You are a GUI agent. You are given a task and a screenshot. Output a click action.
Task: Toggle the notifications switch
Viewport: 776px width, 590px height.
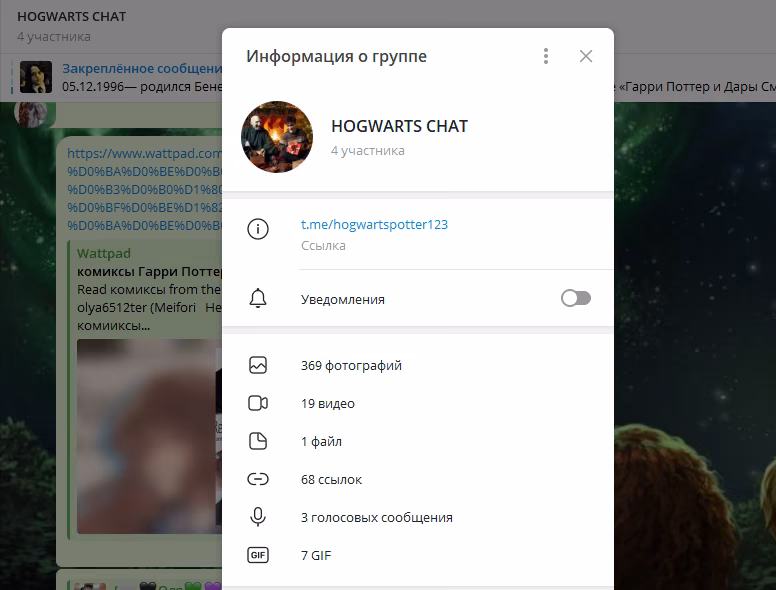pyautogui.click(x=576, y=298)
